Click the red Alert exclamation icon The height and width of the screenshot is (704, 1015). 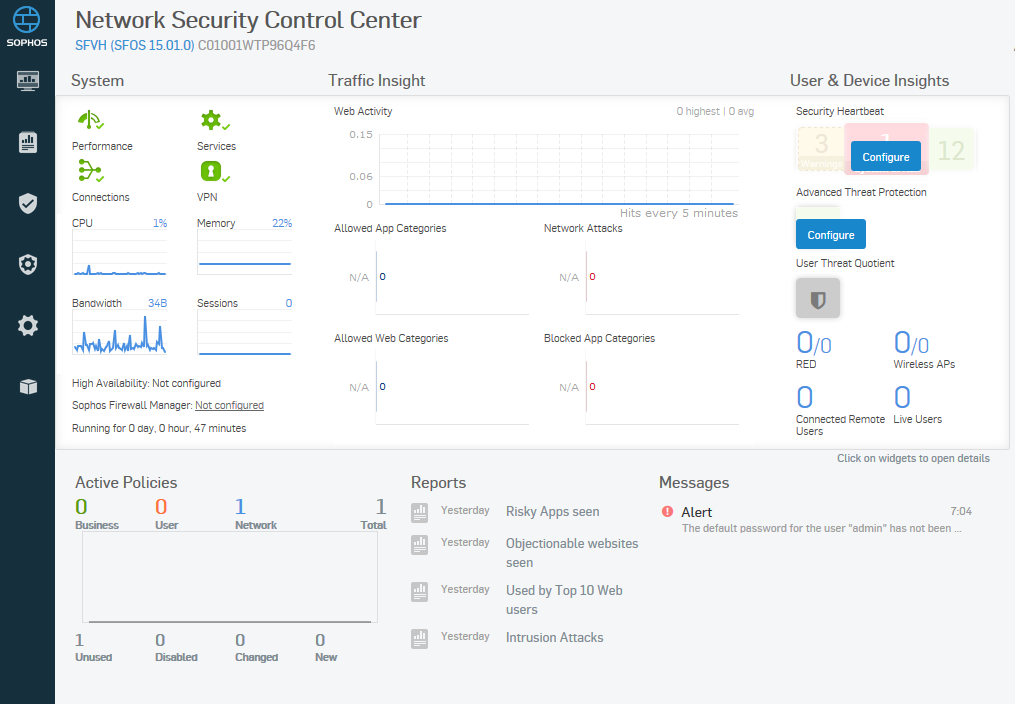667,511
